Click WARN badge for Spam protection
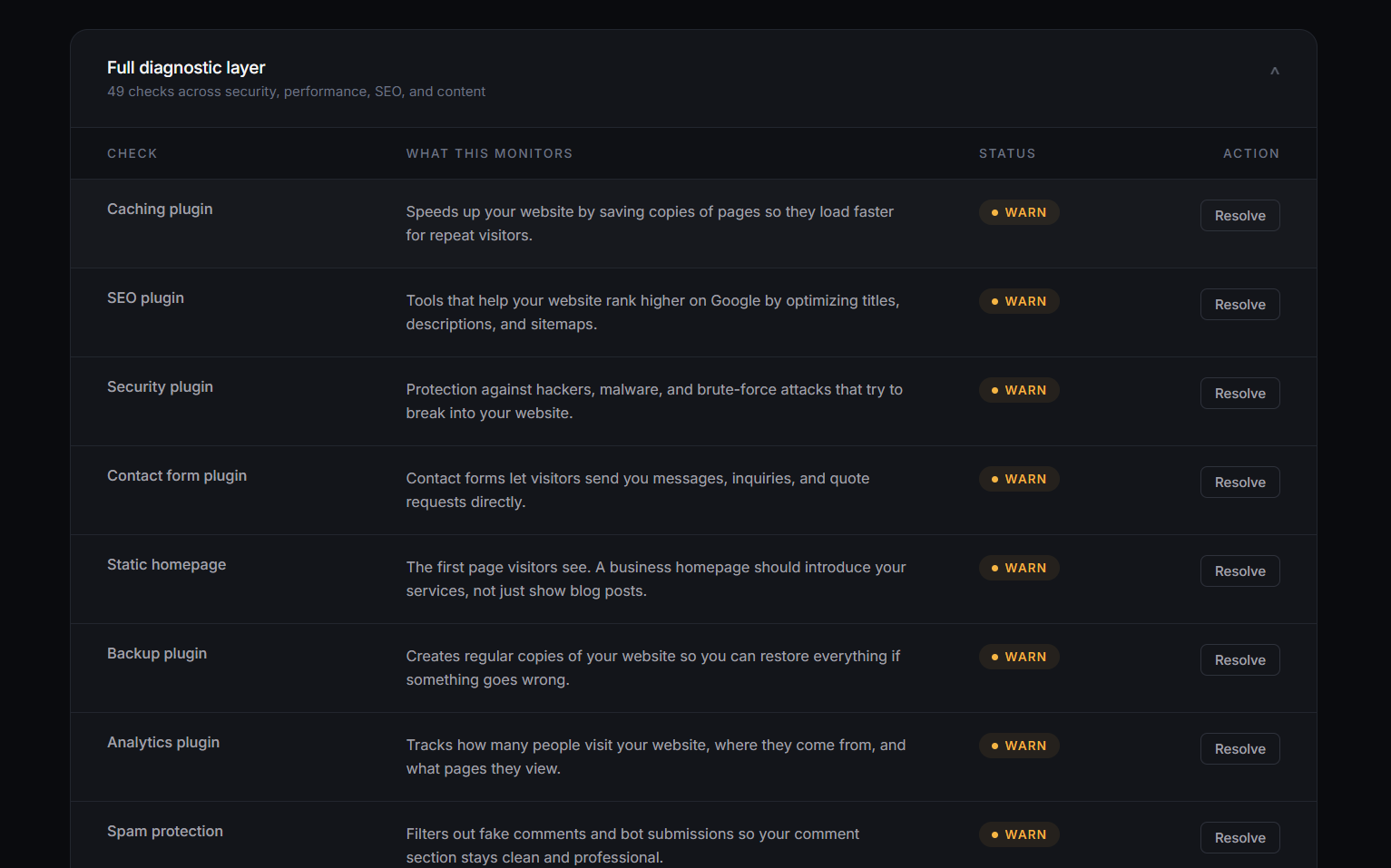Screen dimensions: 1391x868 [x=1019, y=834]
